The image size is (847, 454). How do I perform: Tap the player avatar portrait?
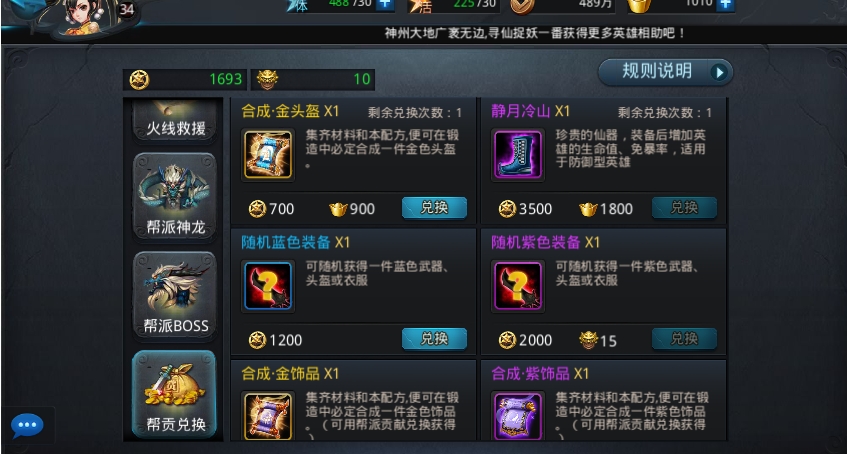coord(85,16)
